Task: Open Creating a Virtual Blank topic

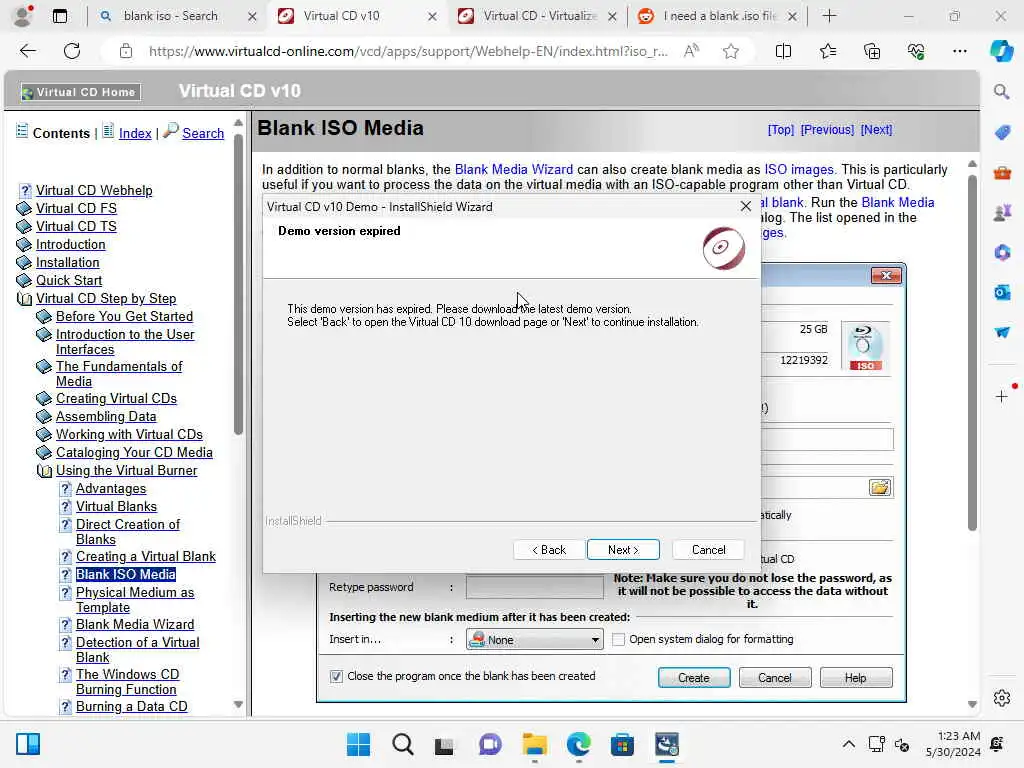Action: (x=146, y=556)
